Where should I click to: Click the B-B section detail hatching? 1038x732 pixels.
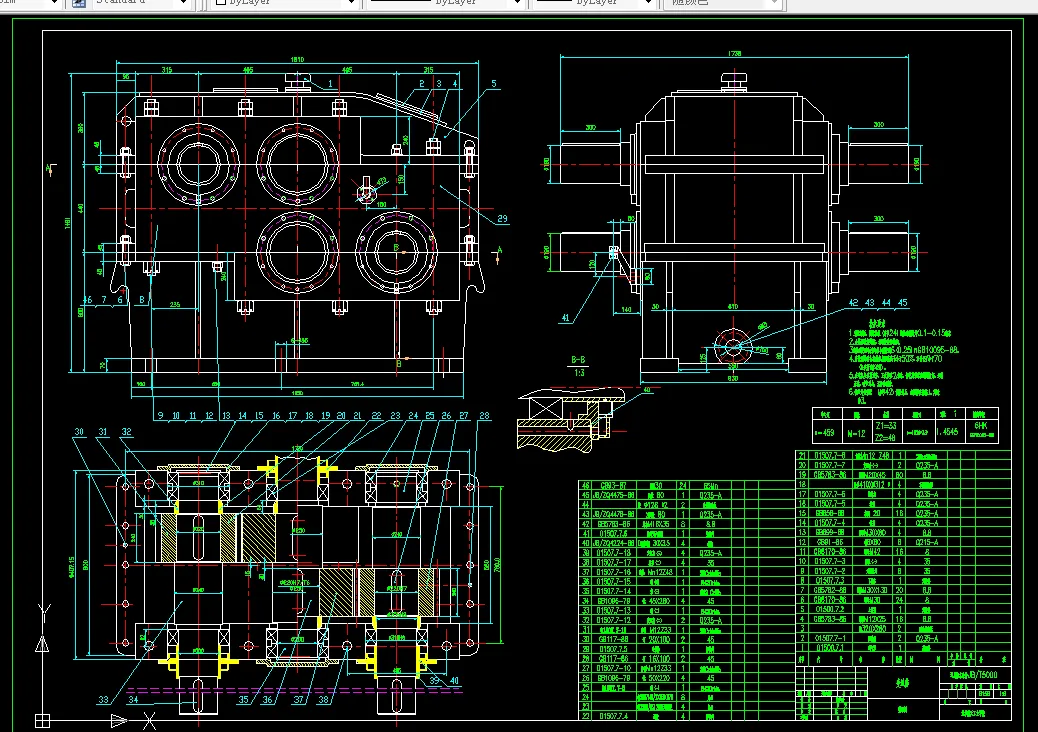553,441
